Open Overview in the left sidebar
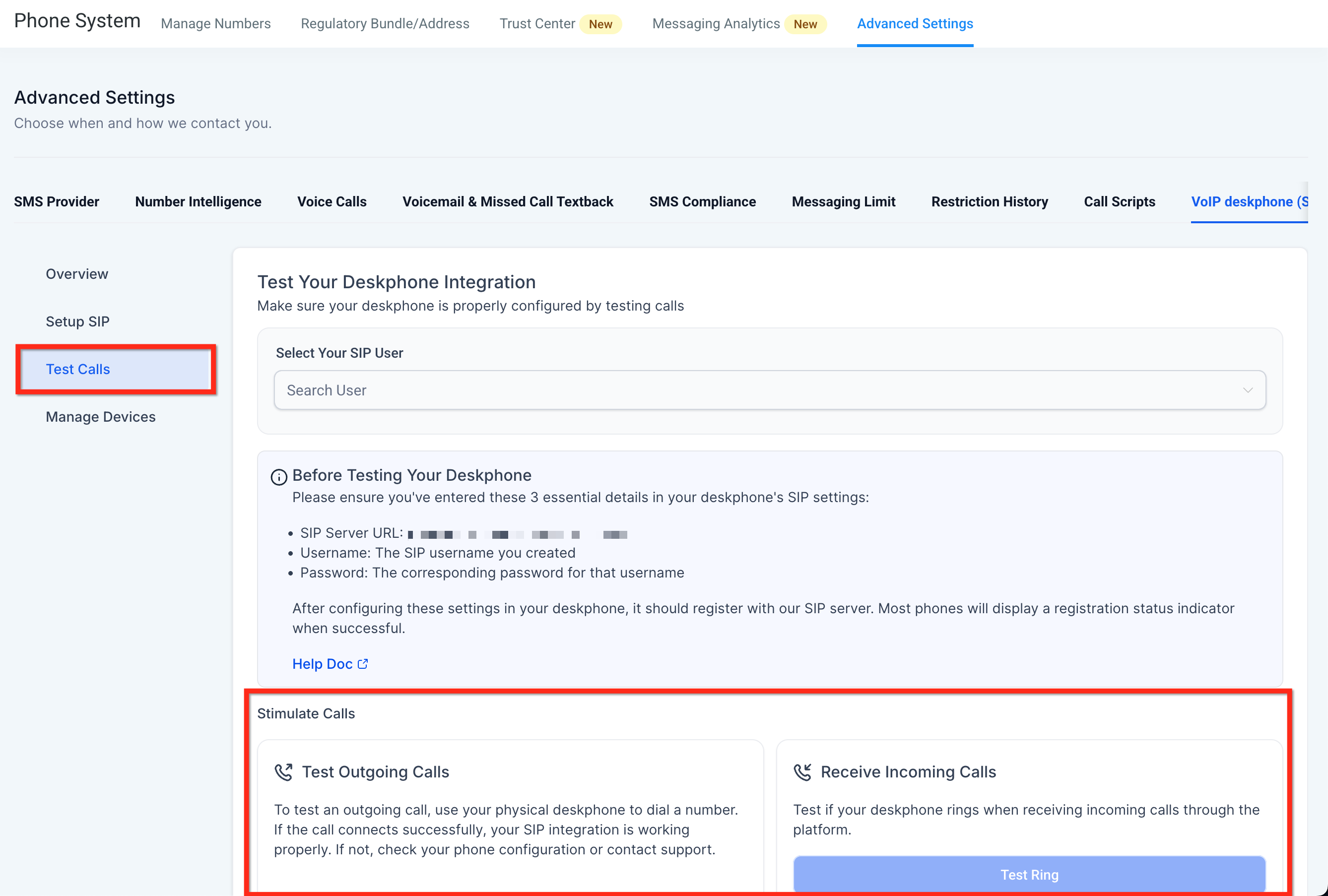 coord(77,274)
